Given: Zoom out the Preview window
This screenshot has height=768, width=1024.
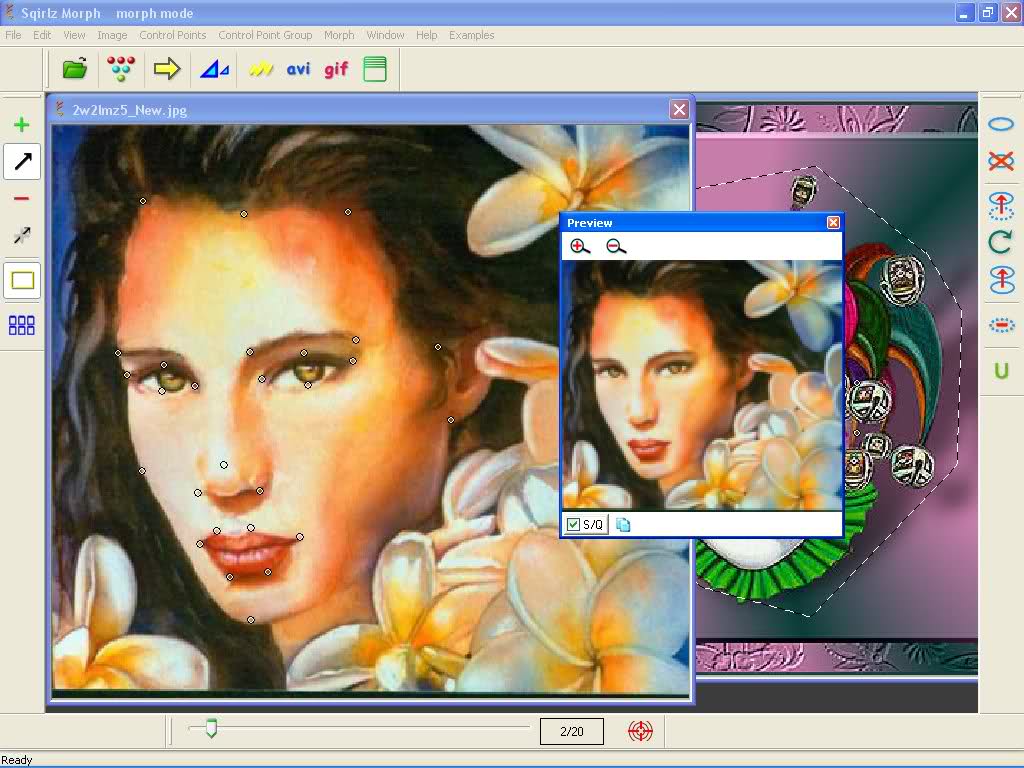Looking at the screenshot, I should tap(616, 246).
